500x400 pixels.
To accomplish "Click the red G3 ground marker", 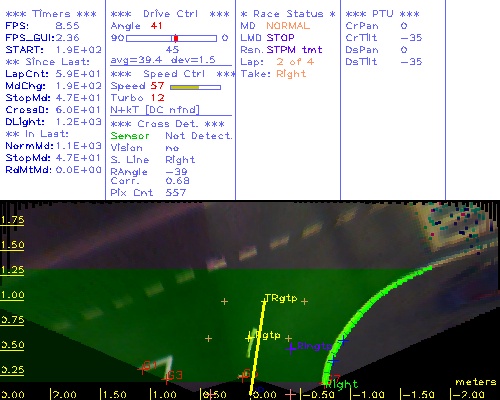I will [x=166, y=379].
